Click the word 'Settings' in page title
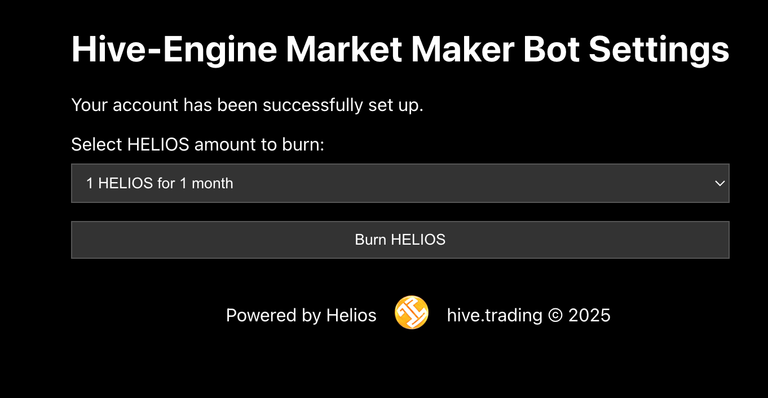768x398 pixels. click(659, 49)
